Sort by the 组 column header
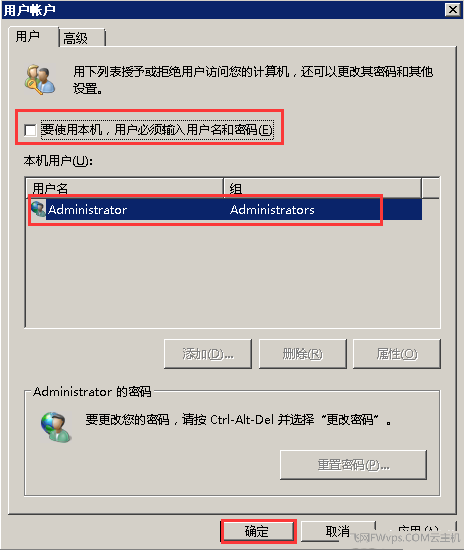 click(x=323, y=188)
